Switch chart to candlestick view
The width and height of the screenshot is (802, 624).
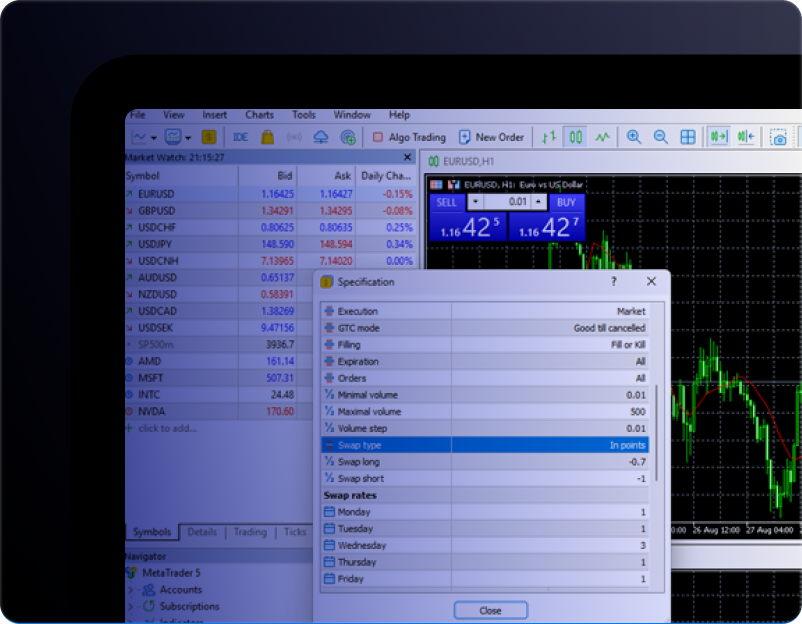click(576, 137)
